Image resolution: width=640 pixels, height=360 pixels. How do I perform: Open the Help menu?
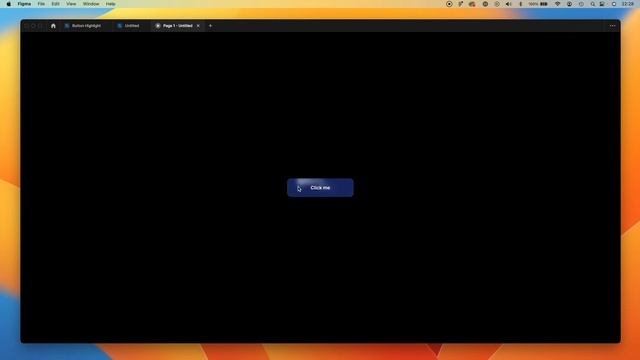click(110, 4)
